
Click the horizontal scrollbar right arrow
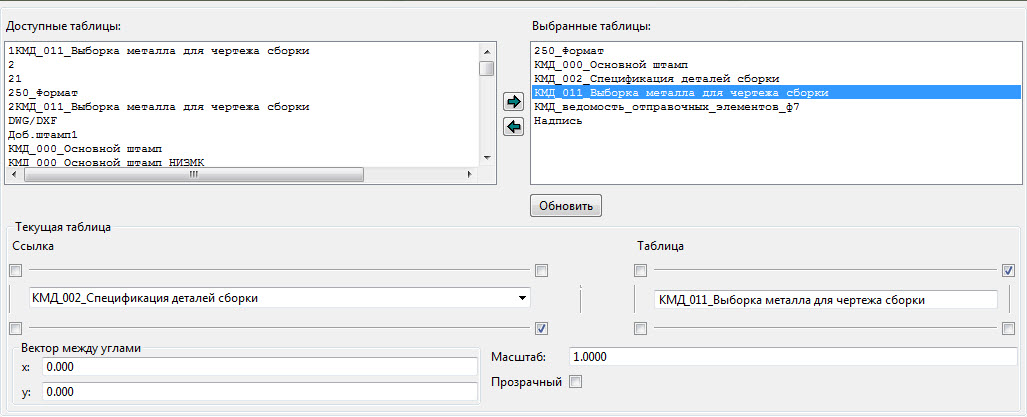pyautogui.click(x=470, y=175)
